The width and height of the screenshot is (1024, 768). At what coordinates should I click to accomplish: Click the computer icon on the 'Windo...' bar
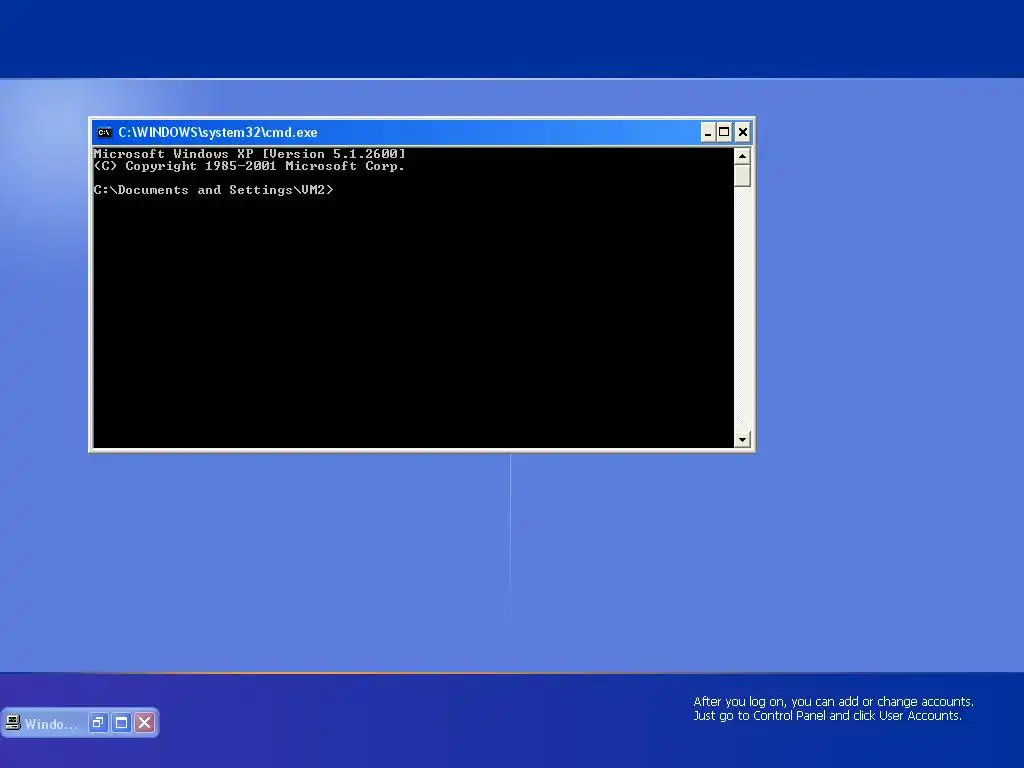pyautogui.click(x=12, y=722)
